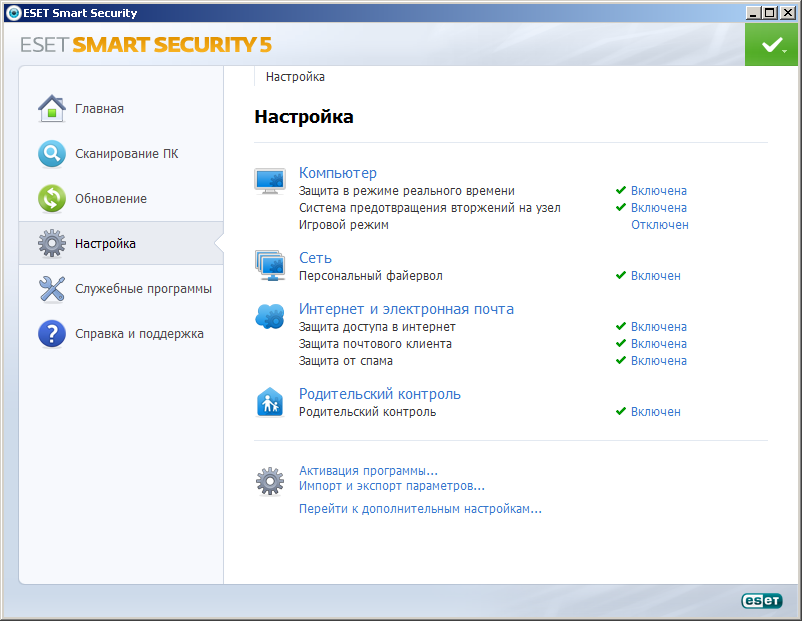Click the gear Setup icon in sidebar
This screenshot has height=621, width=802.
pyautogui.click(x=52, y=243)
